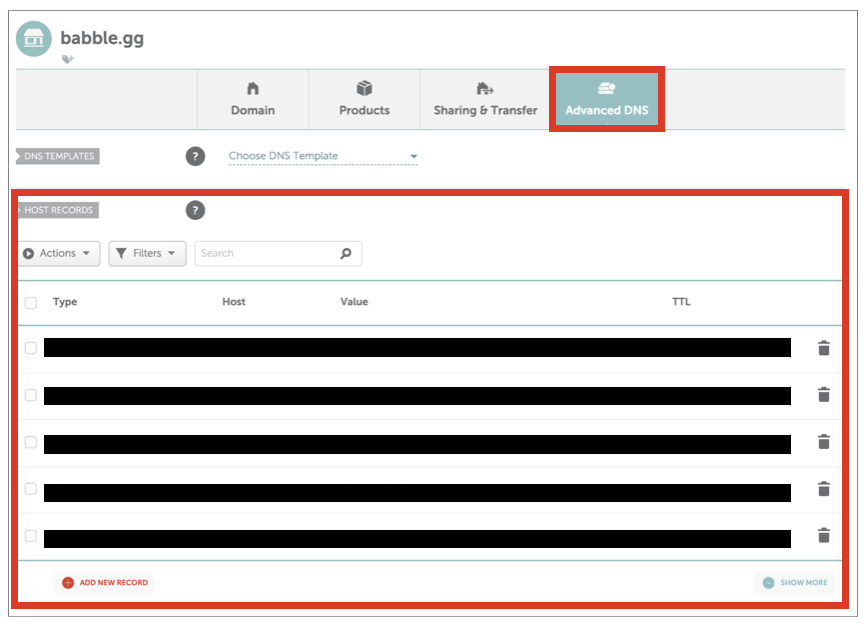This screenshot has width=867, height=628.
Task: Click the HOST RECORDS section label
Action: [58, 211]
